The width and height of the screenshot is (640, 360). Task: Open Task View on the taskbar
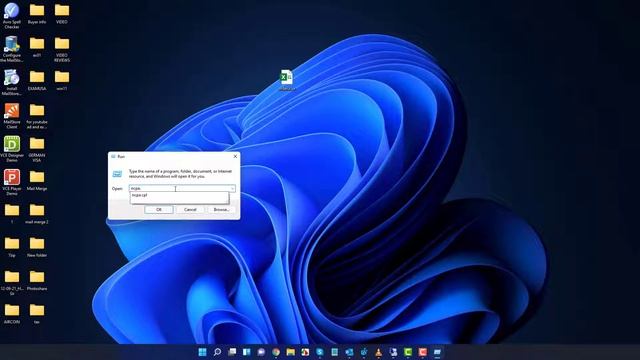[x=232, y=352]
